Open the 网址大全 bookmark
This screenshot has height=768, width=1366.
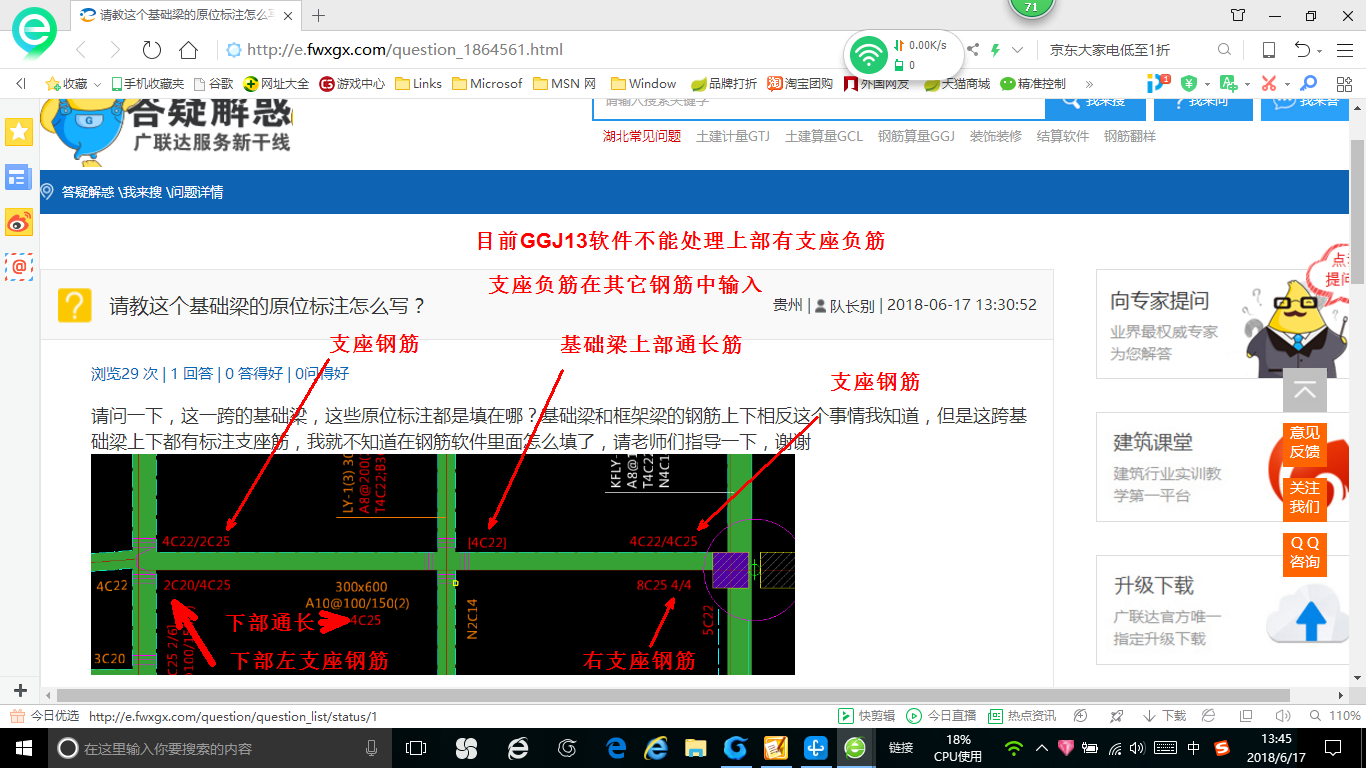(x=277, y=84)
